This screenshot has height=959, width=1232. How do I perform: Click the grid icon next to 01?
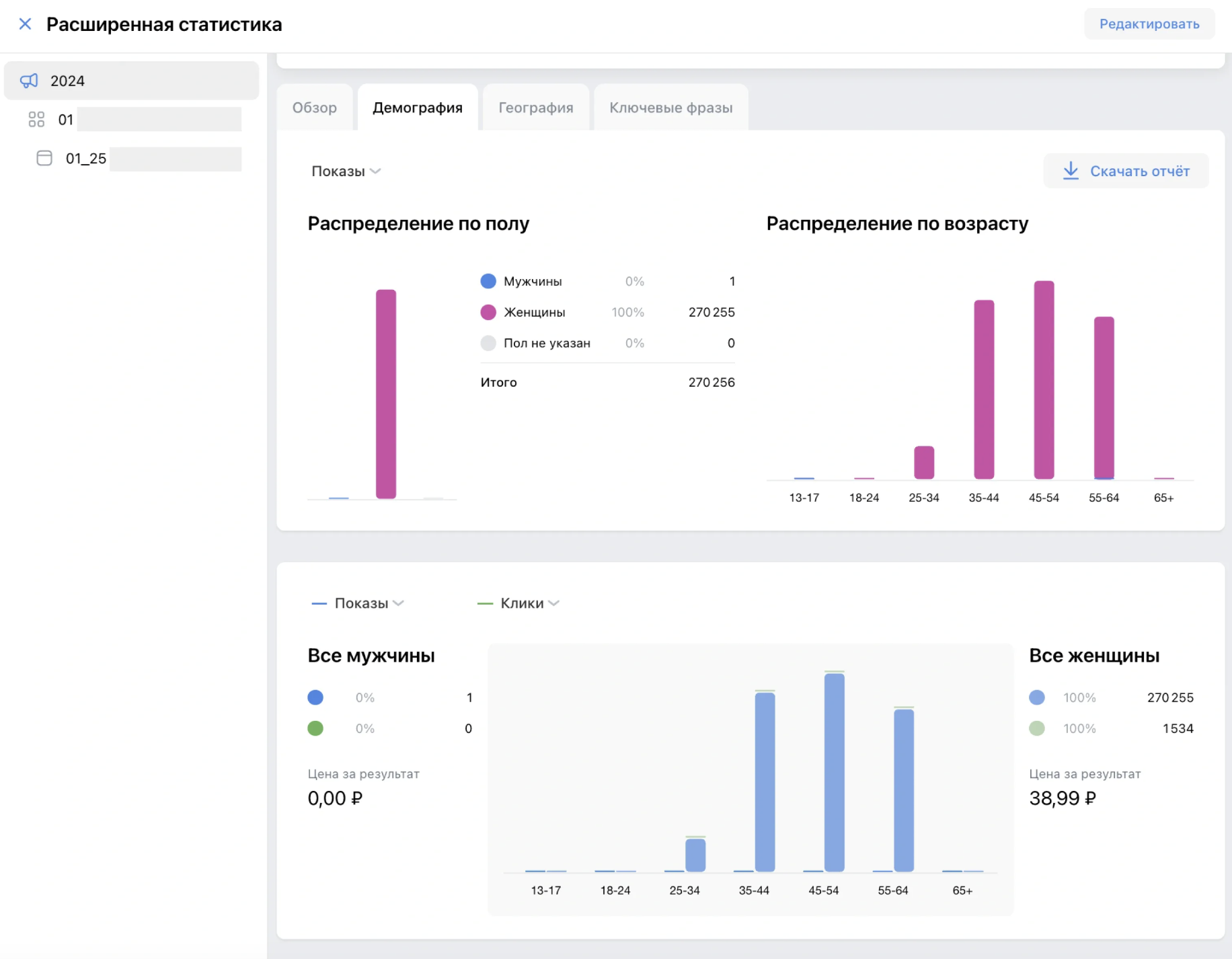[x=36, y=120]
